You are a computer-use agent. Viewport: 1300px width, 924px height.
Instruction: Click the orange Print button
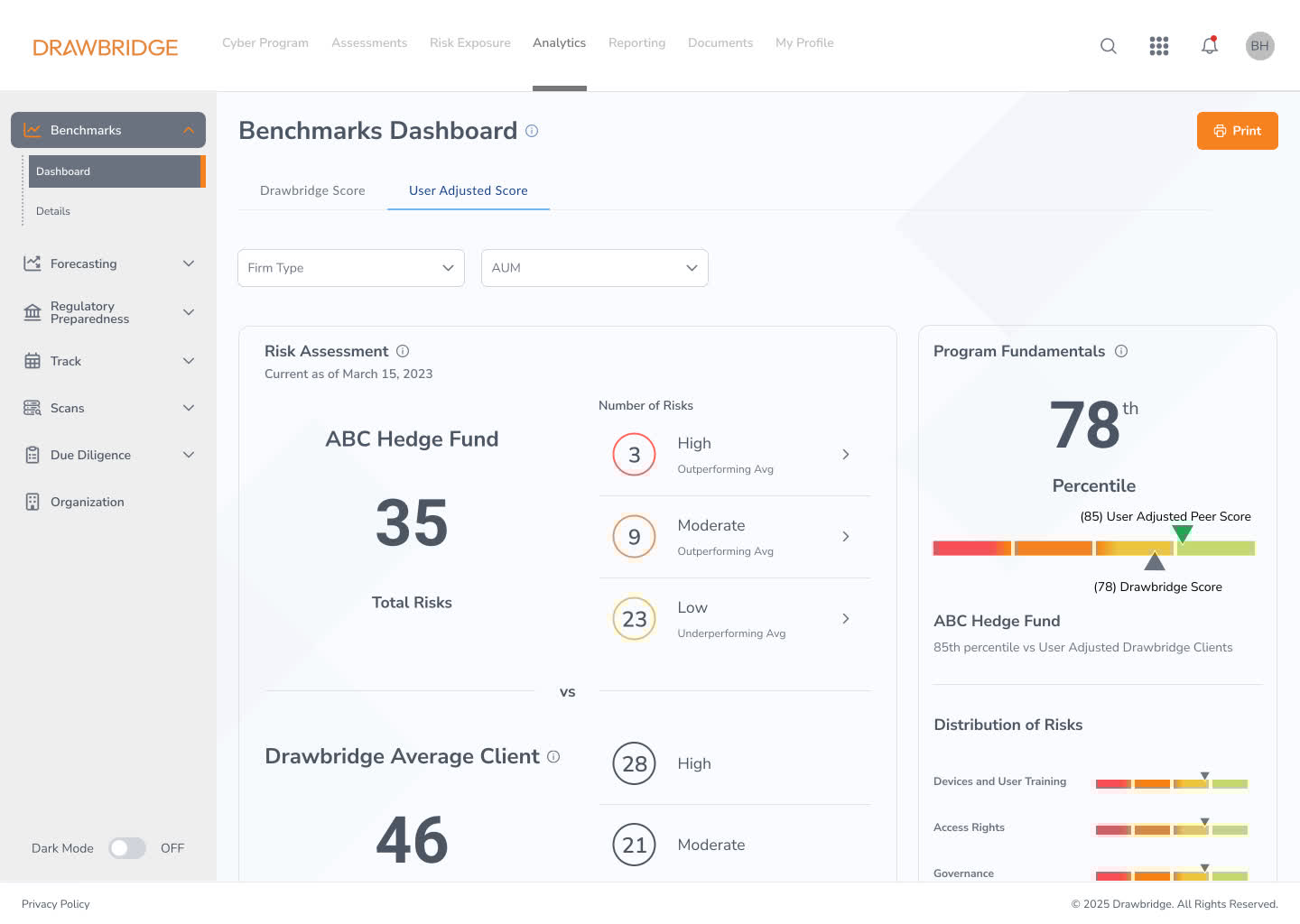tap(1237, 131)
